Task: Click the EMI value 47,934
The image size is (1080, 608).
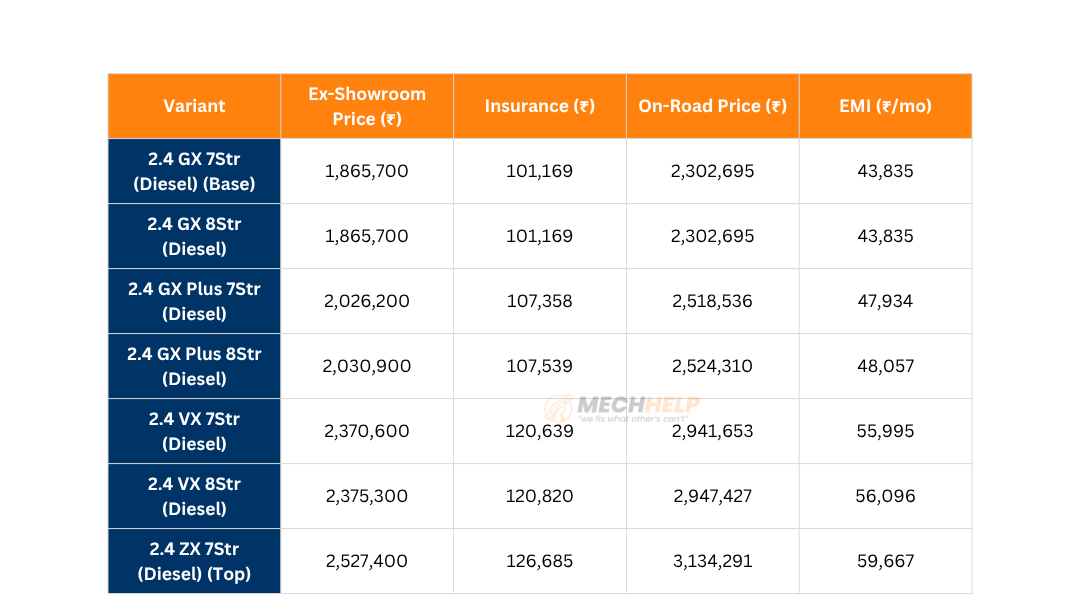Action: (885, 301)
